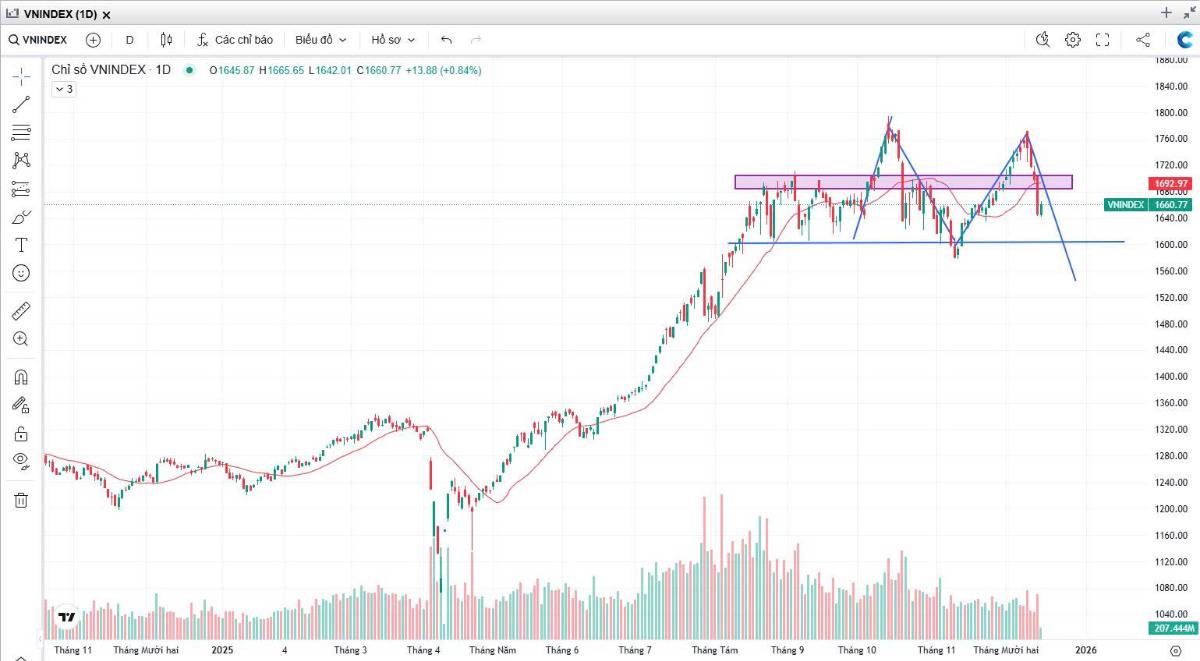Toggle lock all drawing tools
The width and height of the screenshot is (1200, 661).
21,433
